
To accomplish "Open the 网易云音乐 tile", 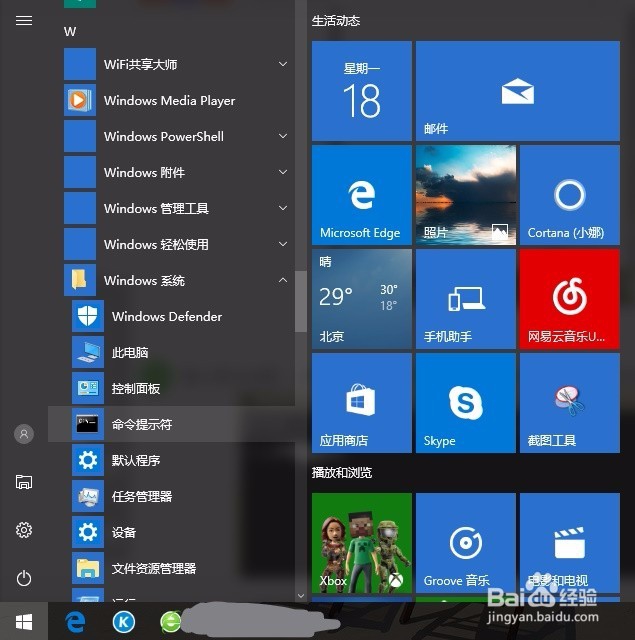I will 570,299.
